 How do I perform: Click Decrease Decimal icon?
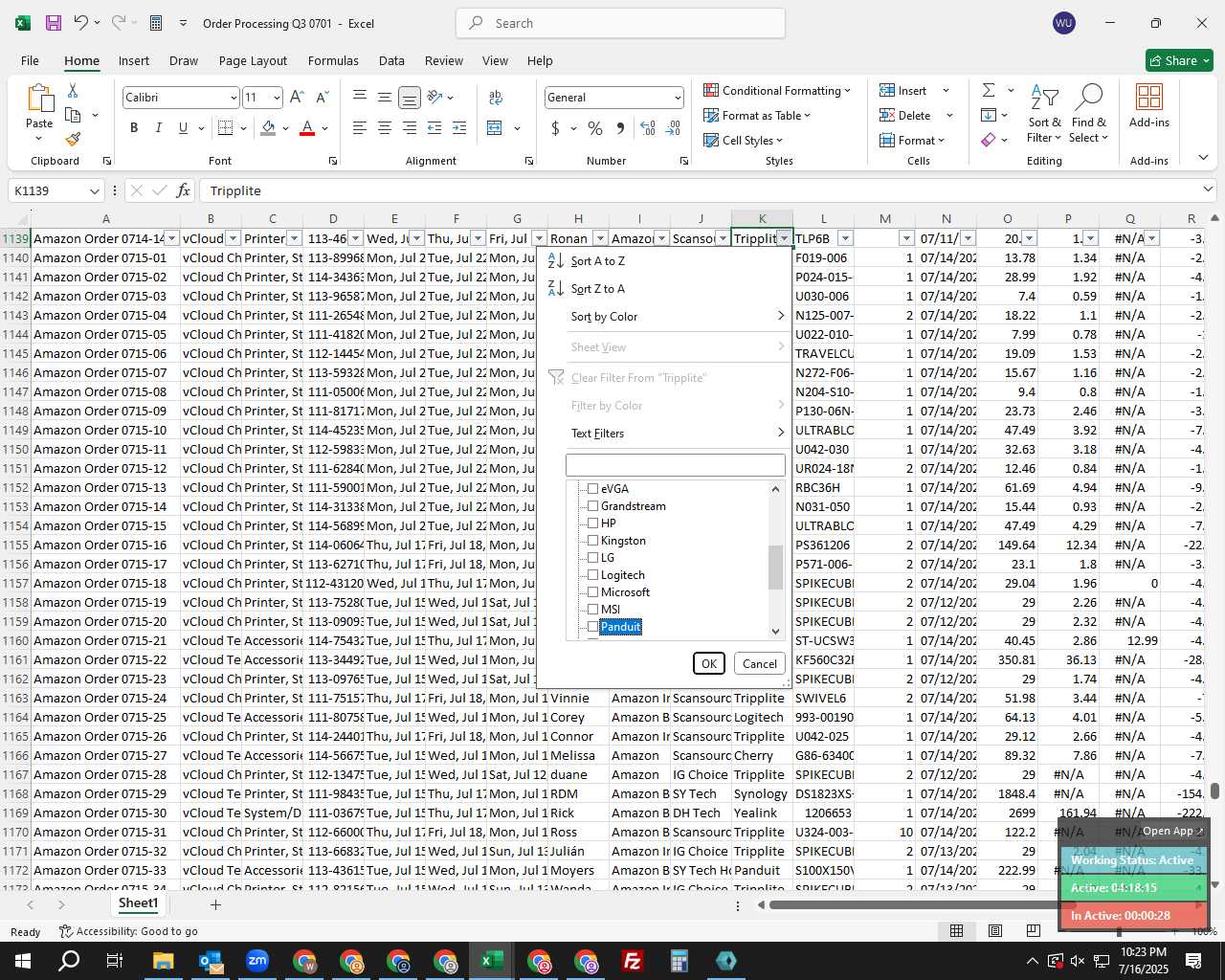coord(673,128)
